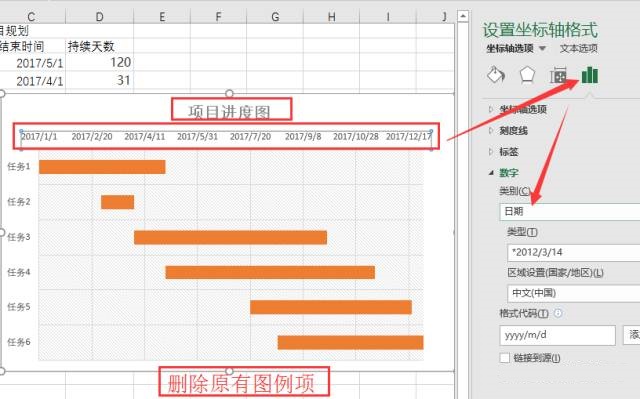Open the 类型 dropdown showing *2012/3/14
640x399 pixels.
point(573,252)
